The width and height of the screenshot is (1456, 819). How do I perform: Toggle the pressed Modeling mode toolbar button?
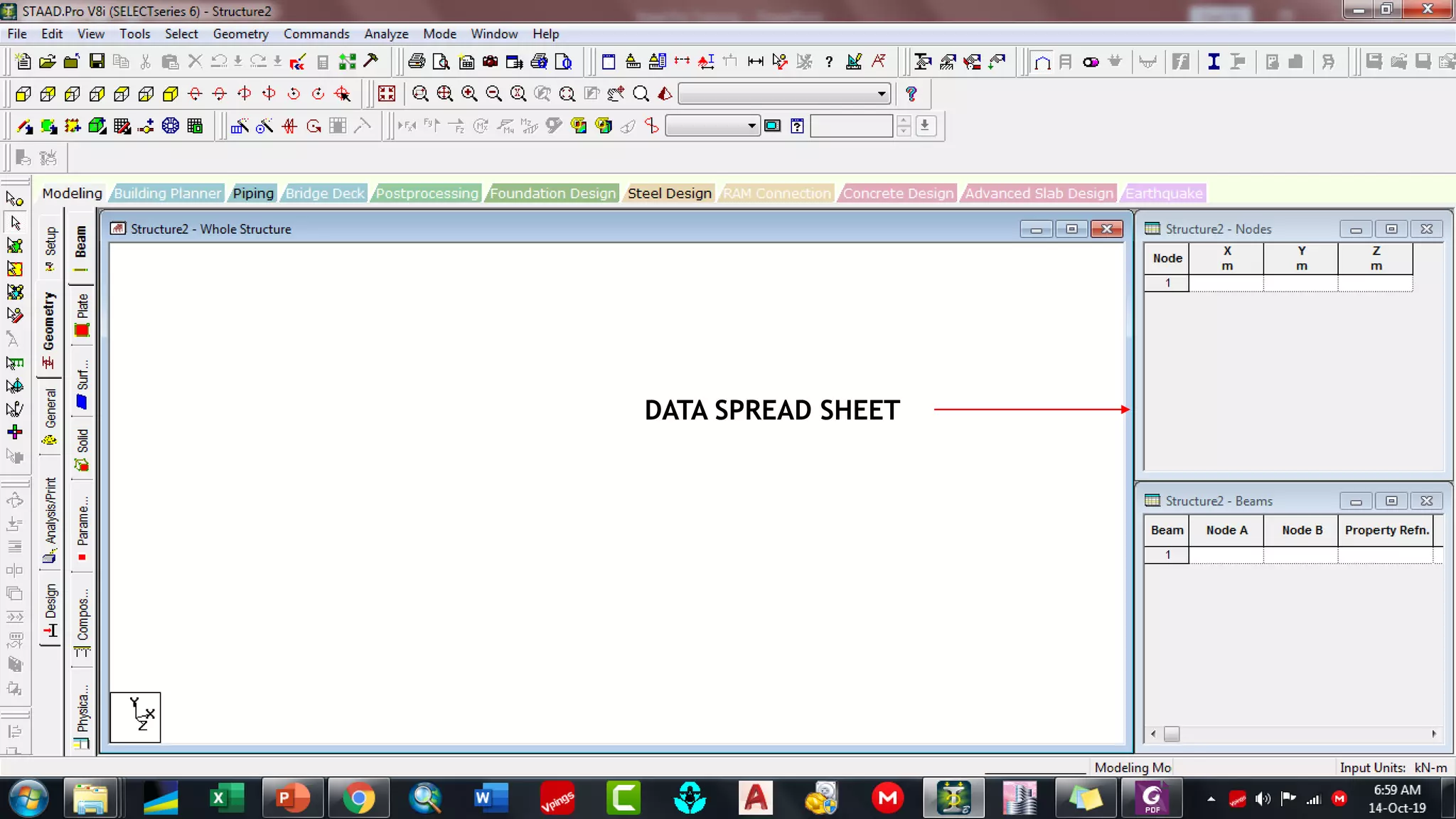(1042, 62)
